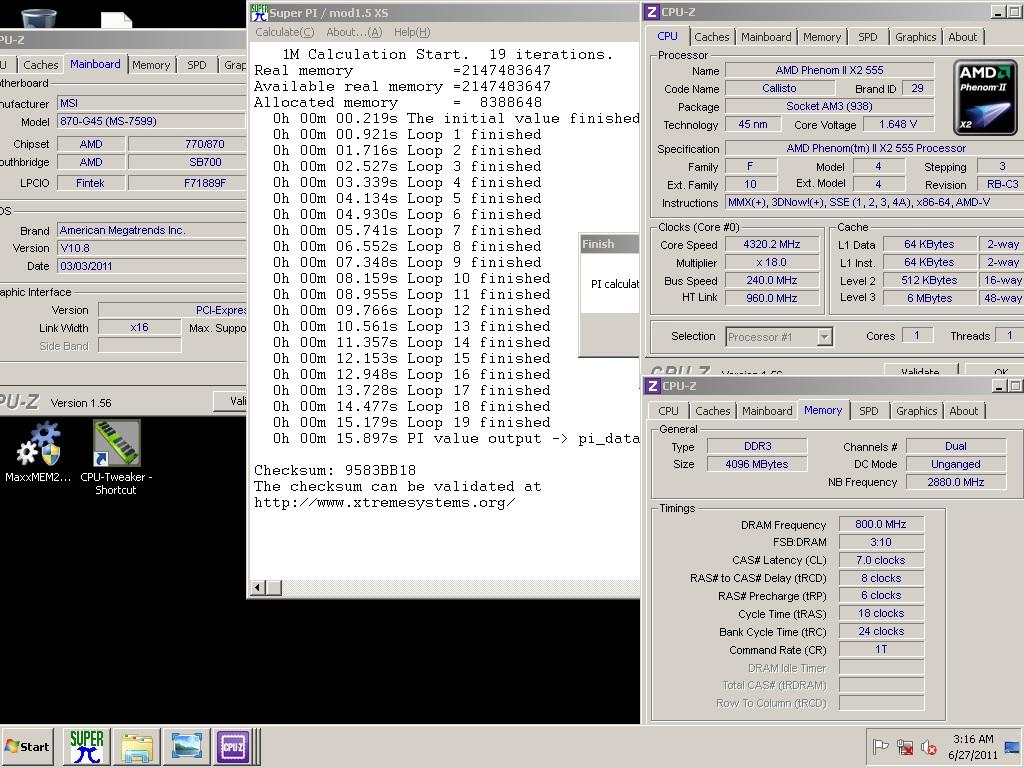This screenshot has width=1024, height=768.
Task: Click the Checksum 9583BB18 line
Action: [x=334, y=470]
